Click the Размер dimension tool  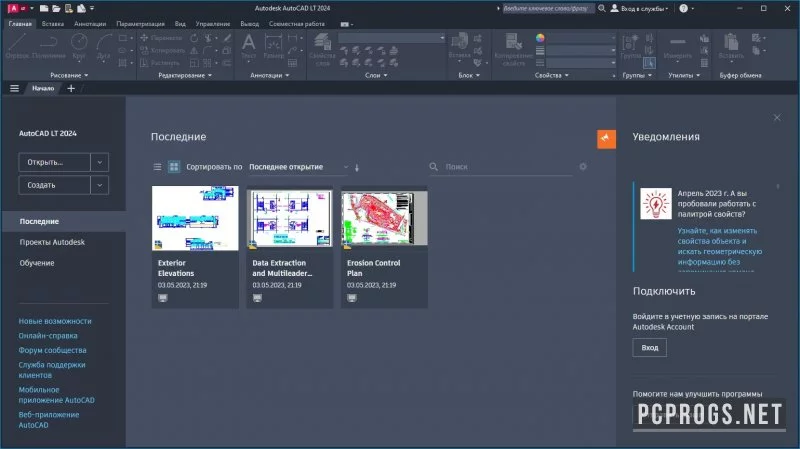coord(273,46)
